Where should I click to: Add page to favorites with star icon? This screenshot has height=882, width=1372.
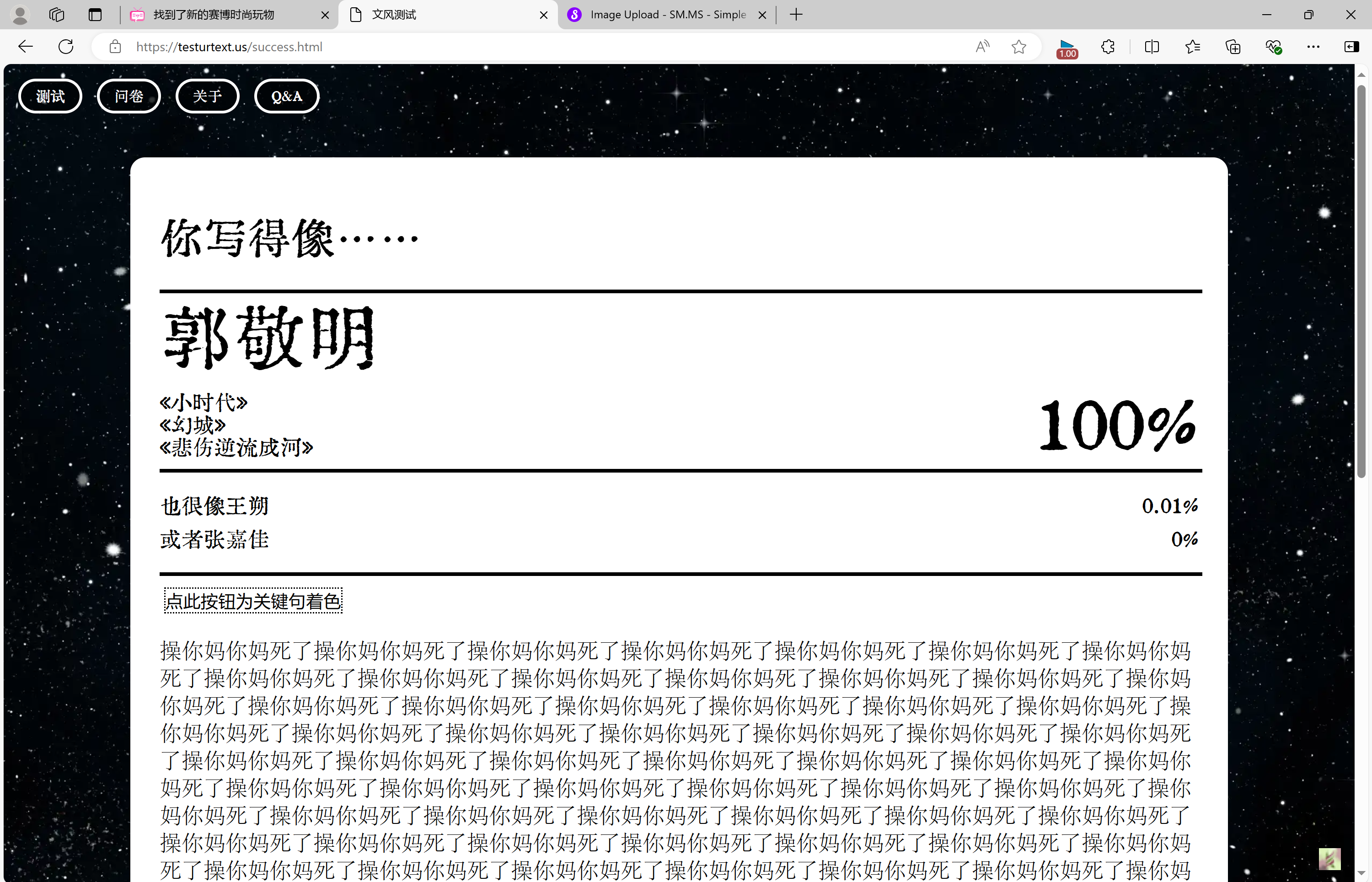pyautogui.click(x=1019, y=46)
